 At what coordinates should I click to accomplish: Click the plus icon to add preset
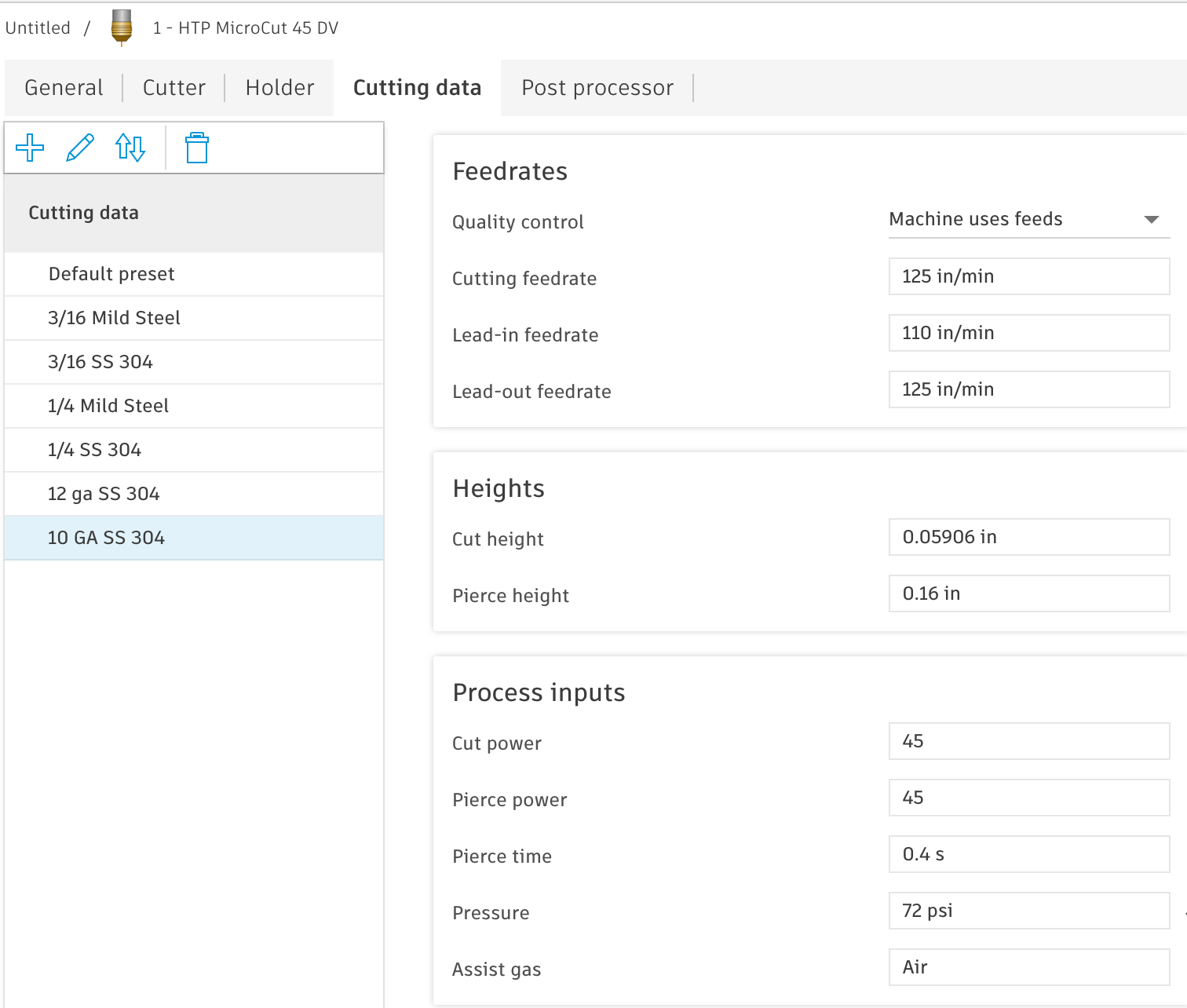[30, 148]
